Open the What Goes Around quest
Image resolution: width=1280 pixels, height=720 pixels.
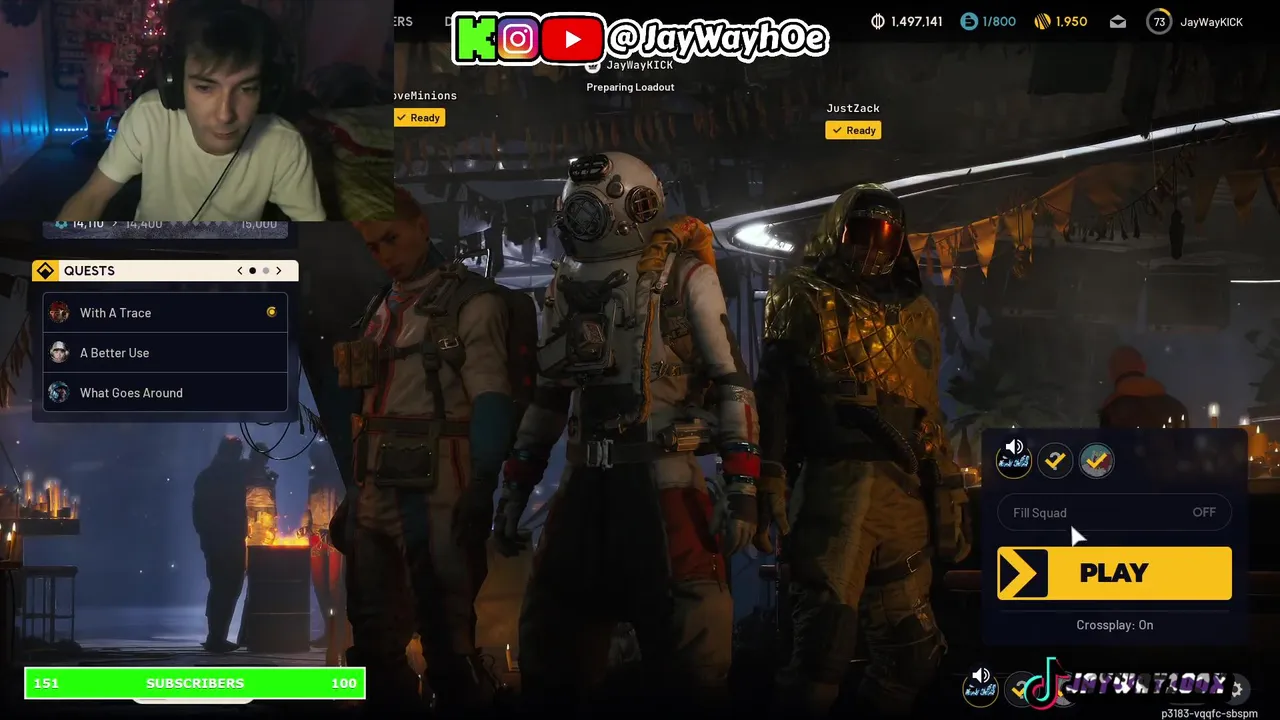[165, 393]
